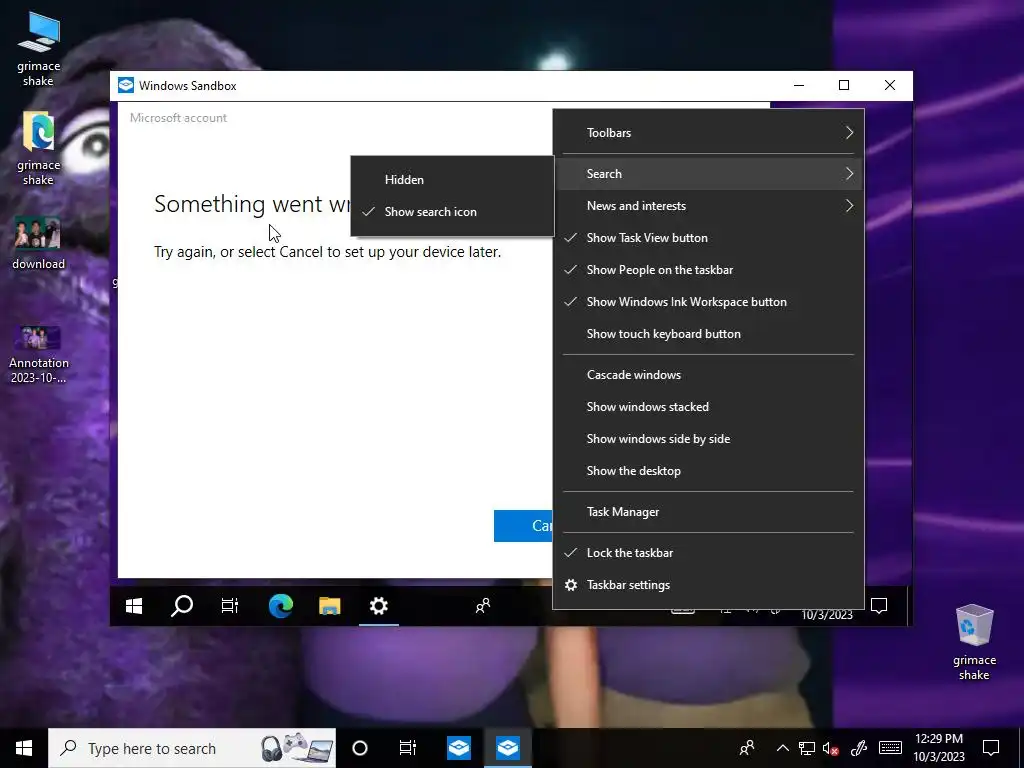This screenshot has width=1024, height=768.
Task: Switch to second active Windows Sandbox icon
Action: 508,748
